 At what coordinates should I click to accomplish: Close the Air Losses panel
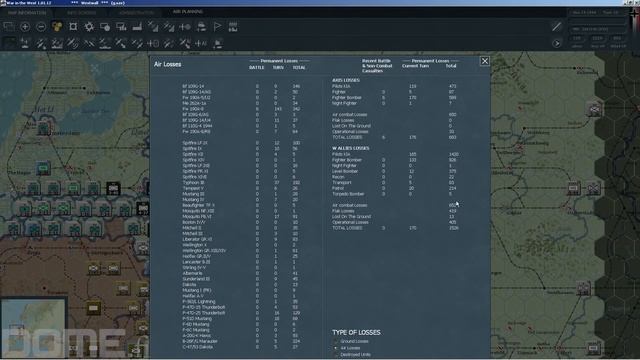click(484, 61)
